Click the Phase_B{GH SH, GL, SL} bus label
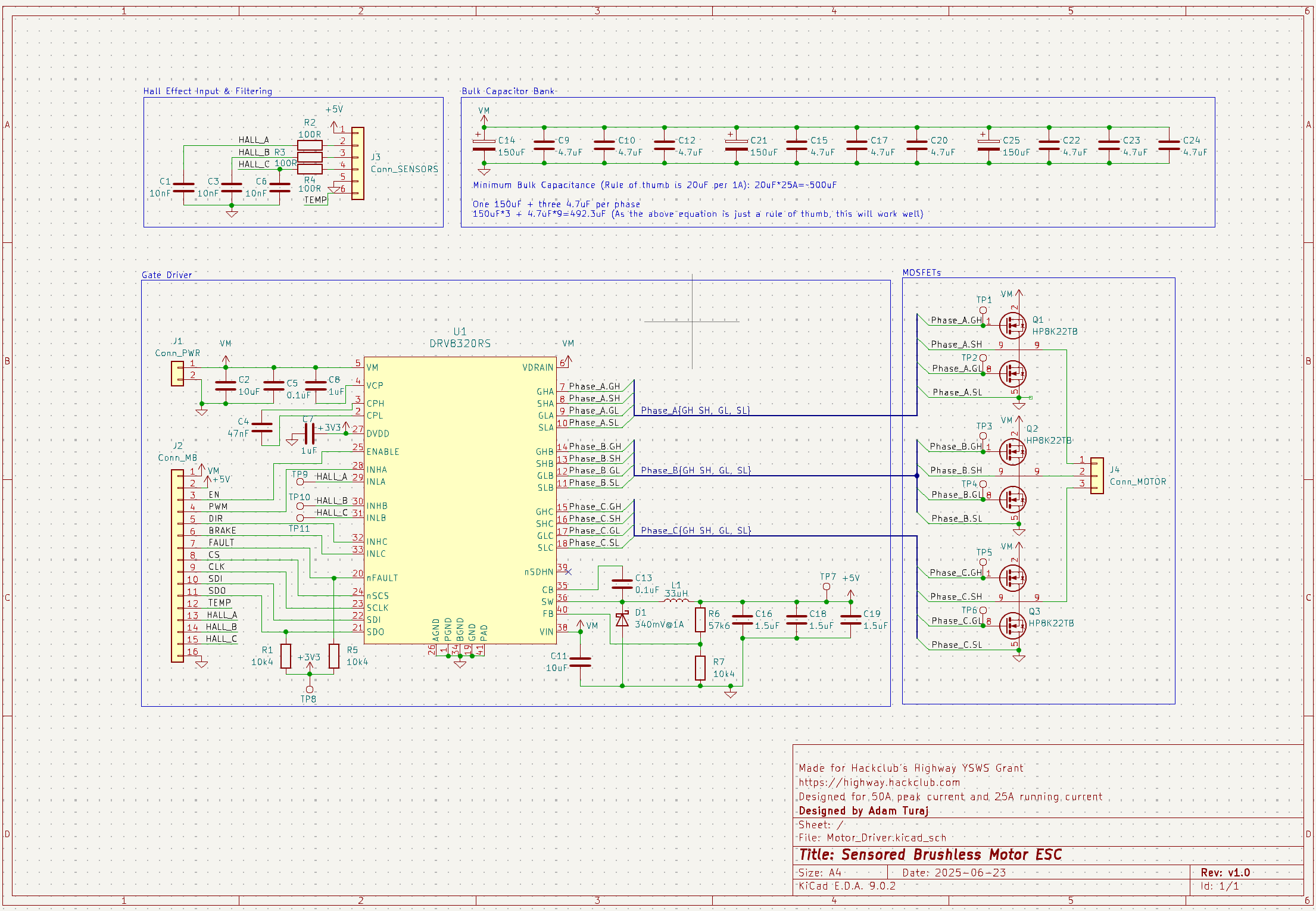1316x911 pixels. point(696,470)
